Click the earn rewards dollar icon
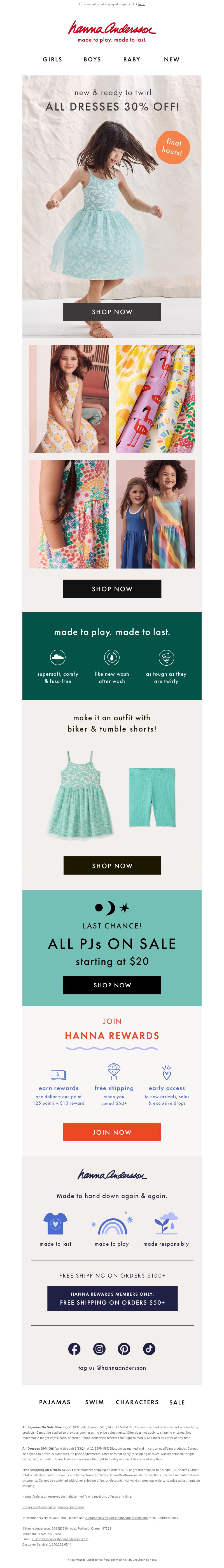The height and width of the screenshot is (1568, 224). coord(58,1074)
